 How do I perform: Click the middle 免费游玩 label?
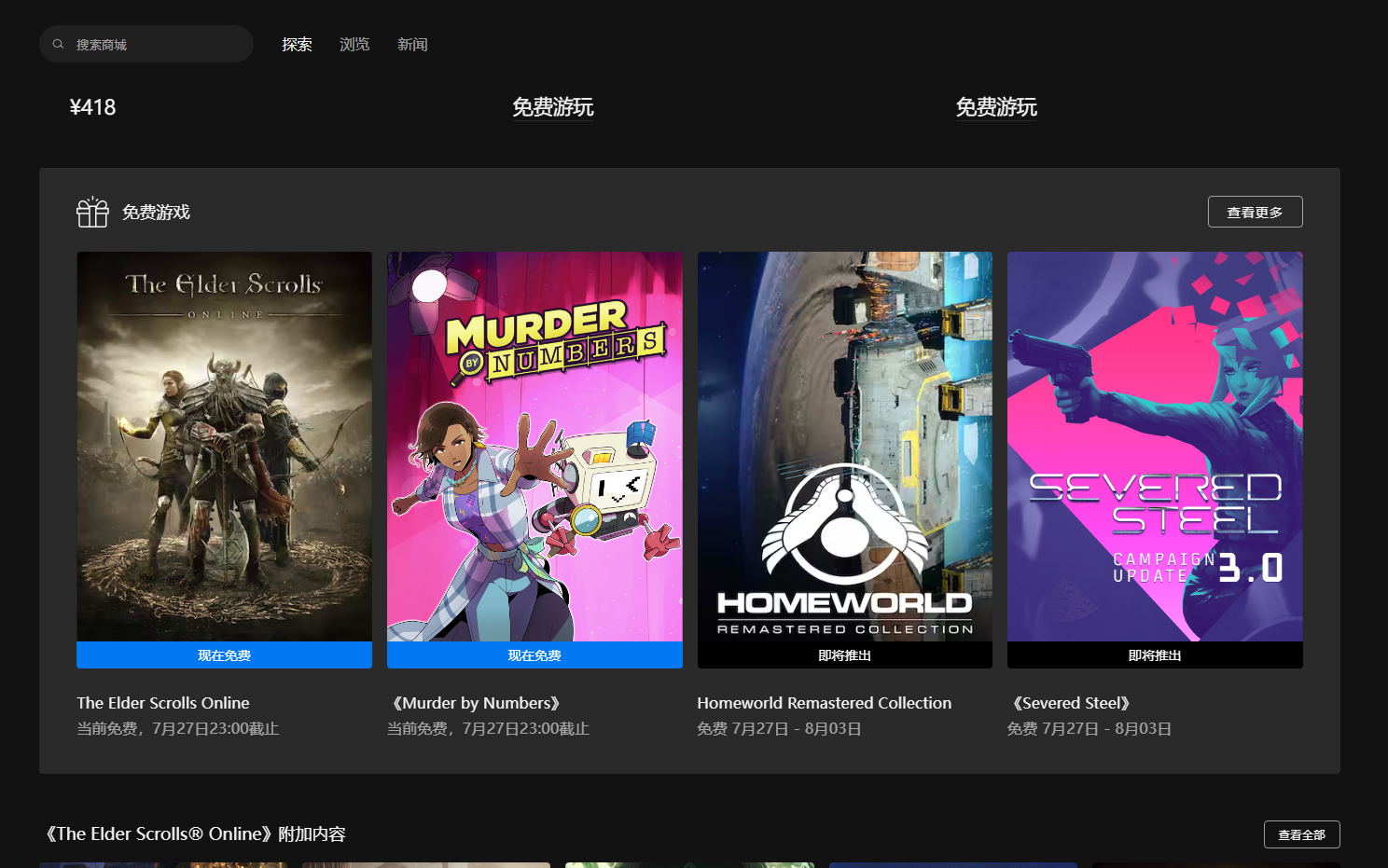[553, 107]
